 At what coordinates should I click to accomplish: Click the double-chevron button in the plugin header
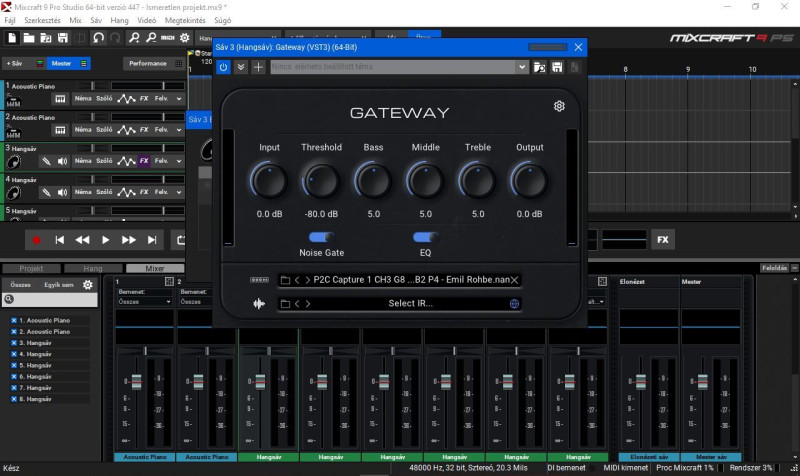coord(241,67)
